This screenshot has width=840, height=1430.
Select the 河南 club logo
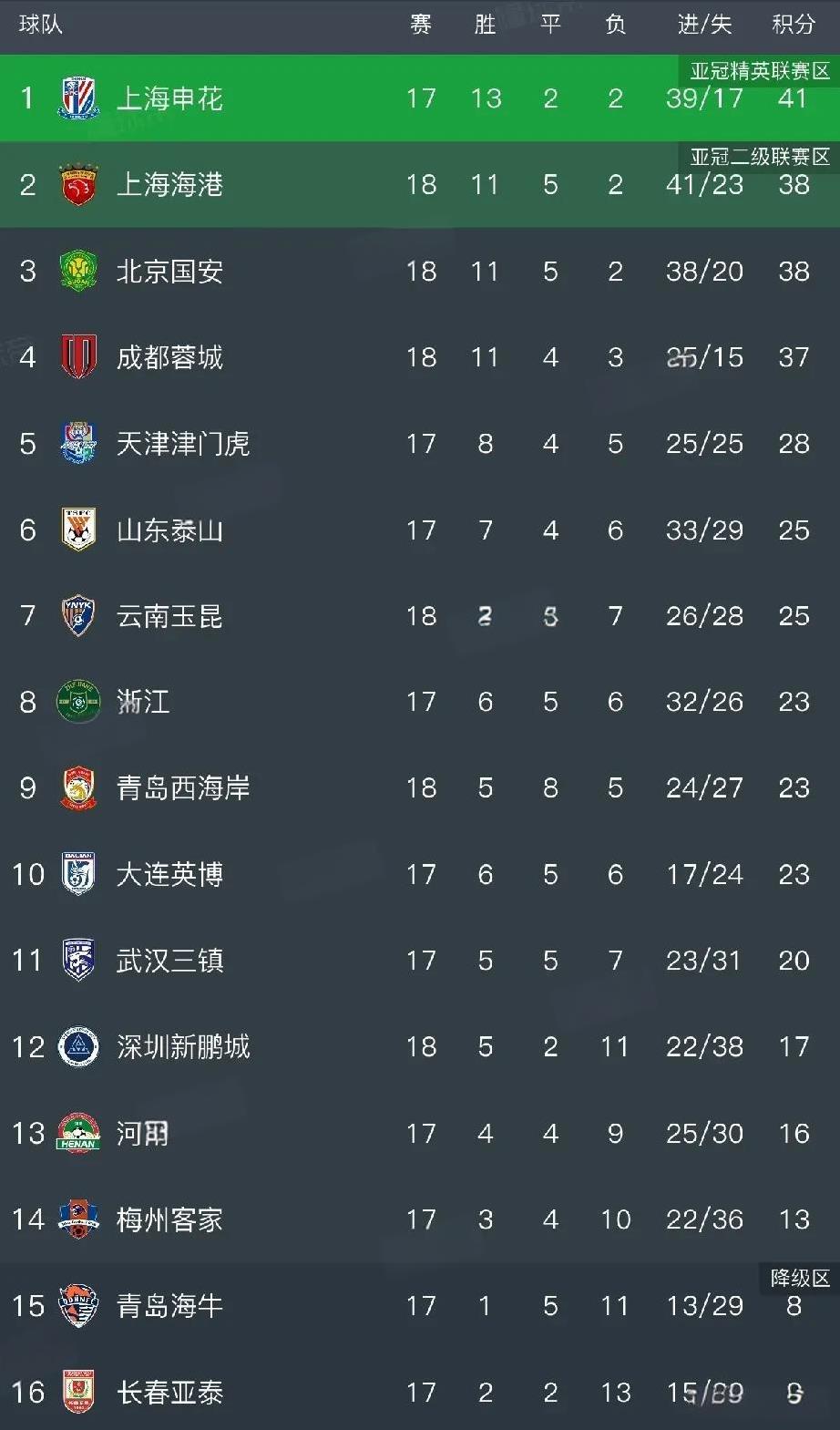78,1133
